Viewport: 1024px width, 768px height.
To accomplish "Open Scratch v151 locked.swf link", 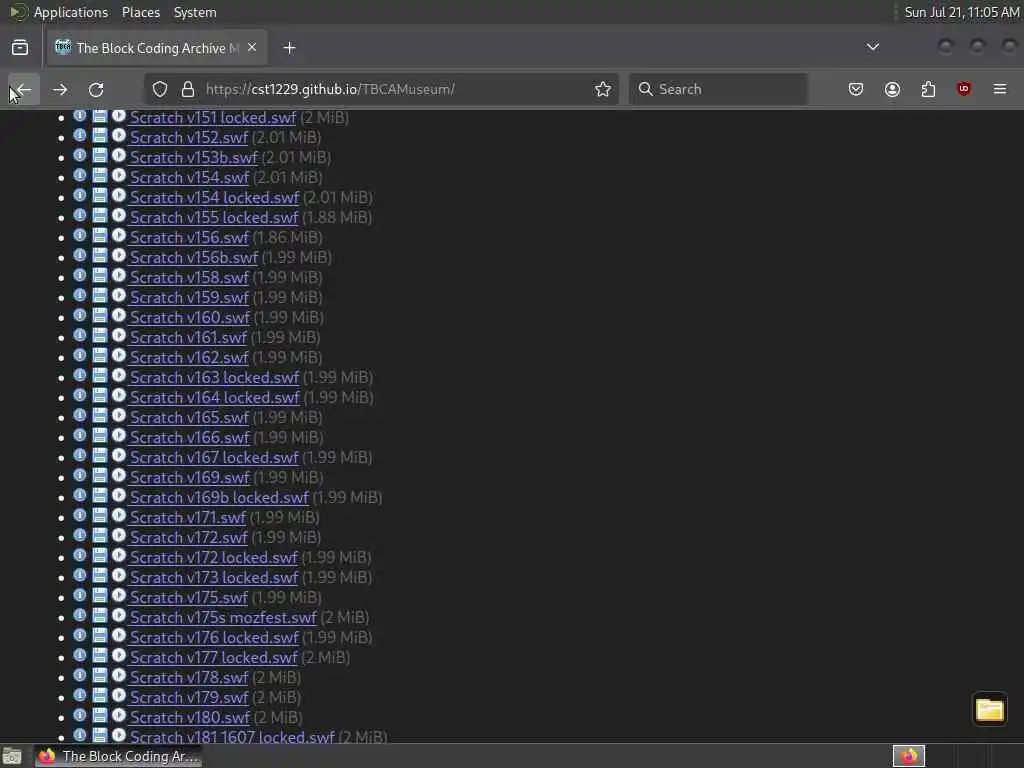I will click(x=213, y=118).
